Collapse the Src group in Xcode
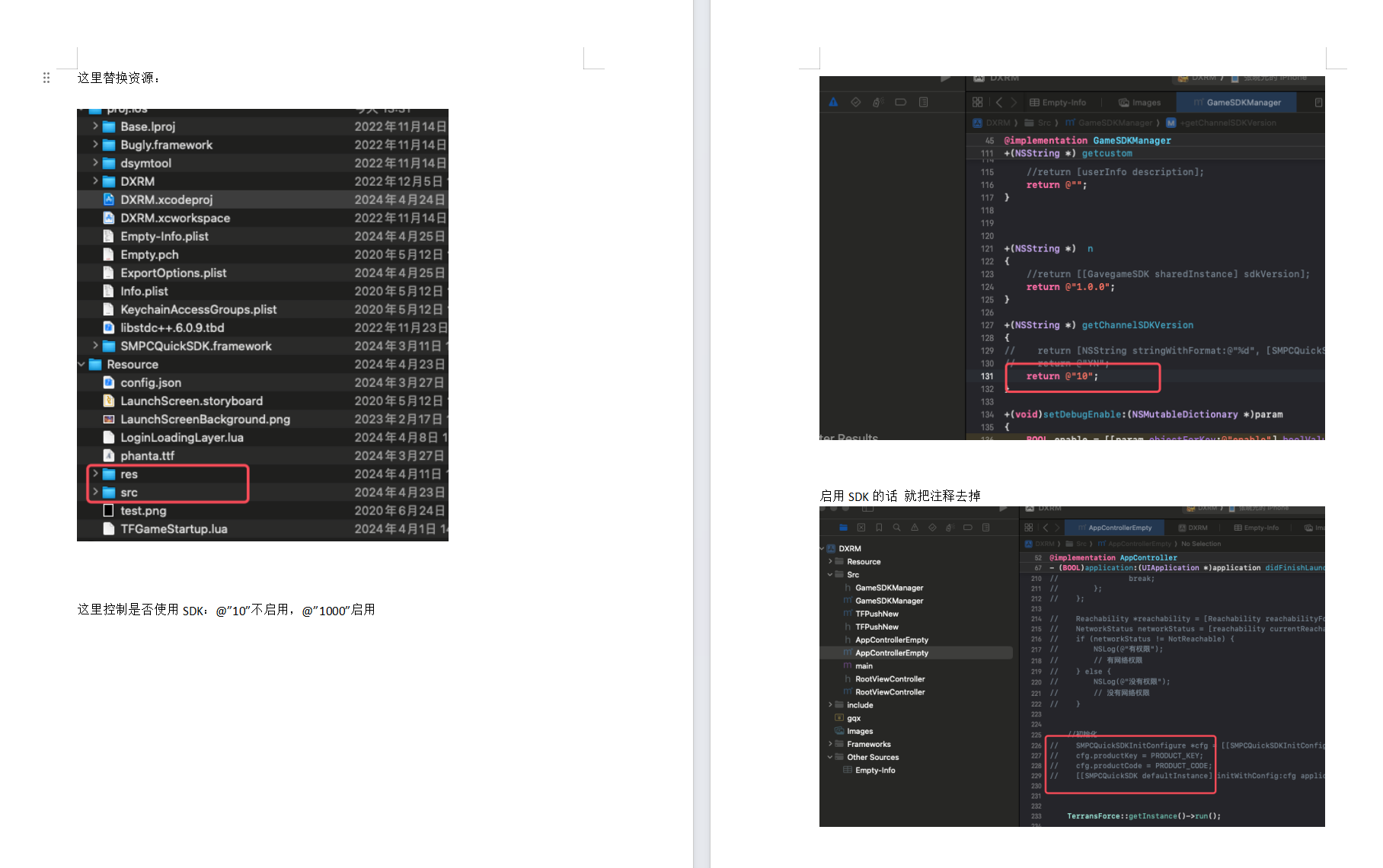 [x=830, y=575]
